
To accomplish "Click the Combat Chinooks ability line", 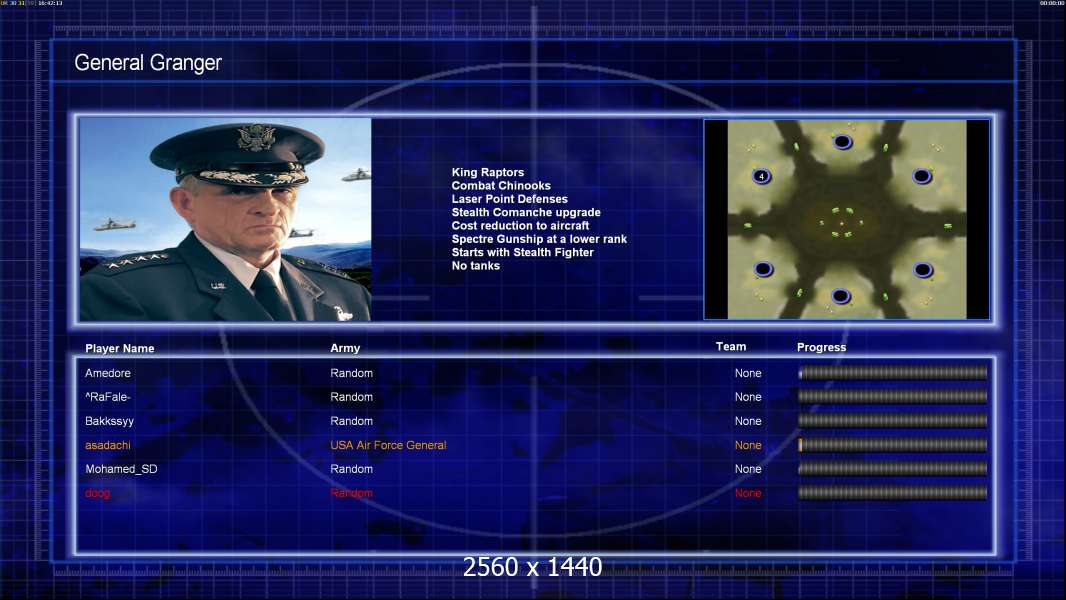I will pyautogui.click(x=501, y=186).
